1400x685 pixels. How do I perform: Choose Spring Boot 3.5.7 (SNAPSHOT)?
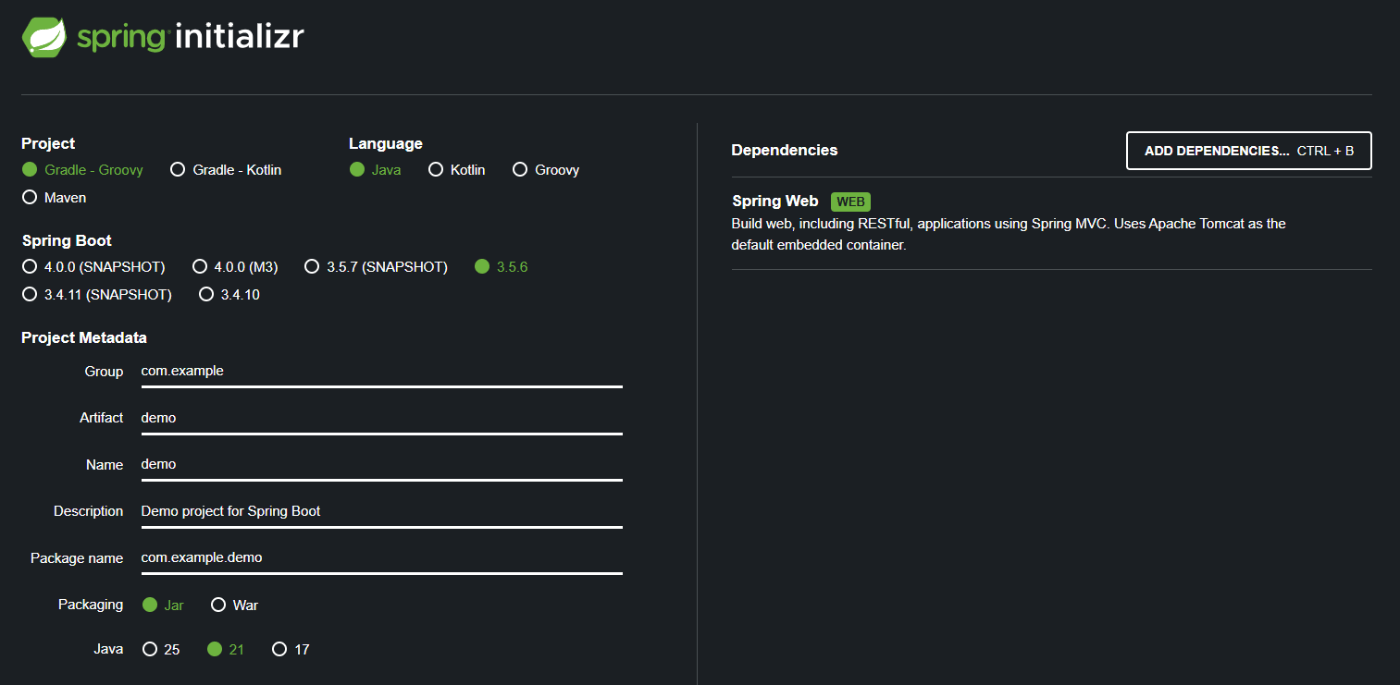[376, 267]
